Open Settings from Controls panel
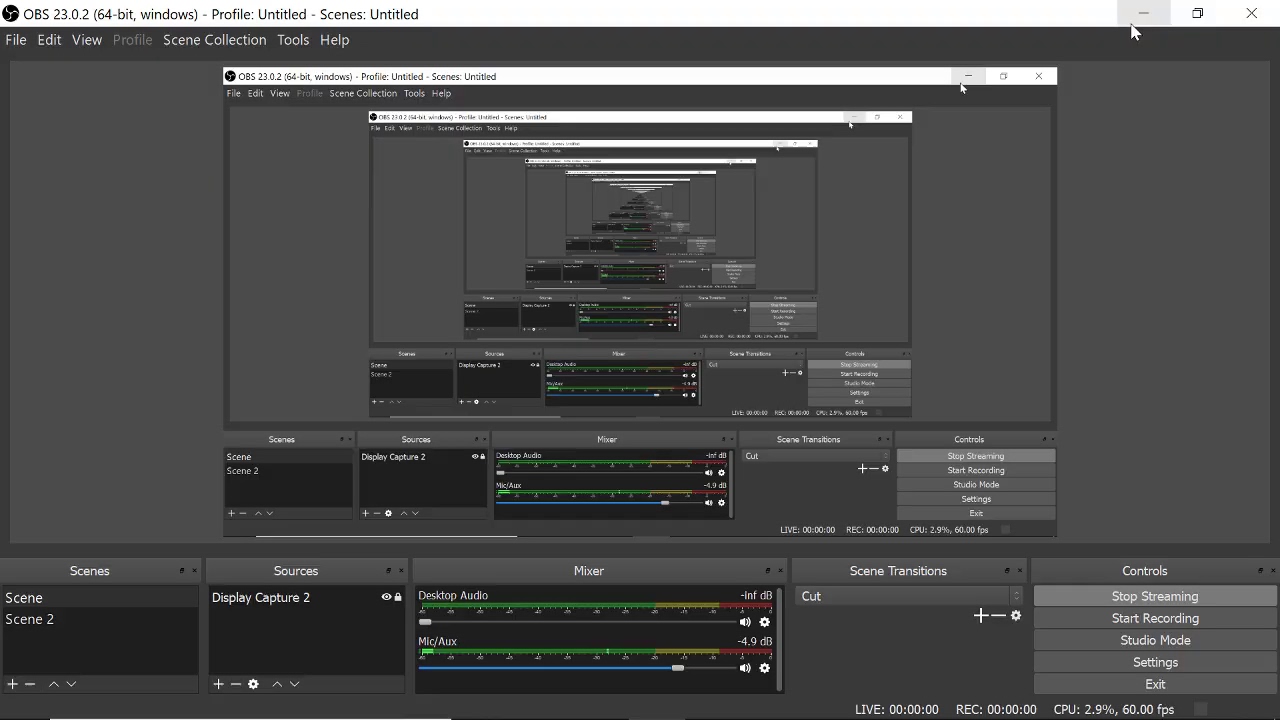This screenshot has height=720, width=1280. pyautogui.click(x=1155, y=662)
